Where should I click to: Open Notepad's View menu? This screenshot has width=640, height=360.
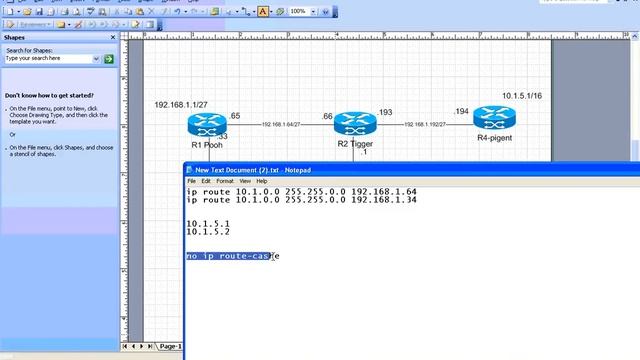point(245,181)
